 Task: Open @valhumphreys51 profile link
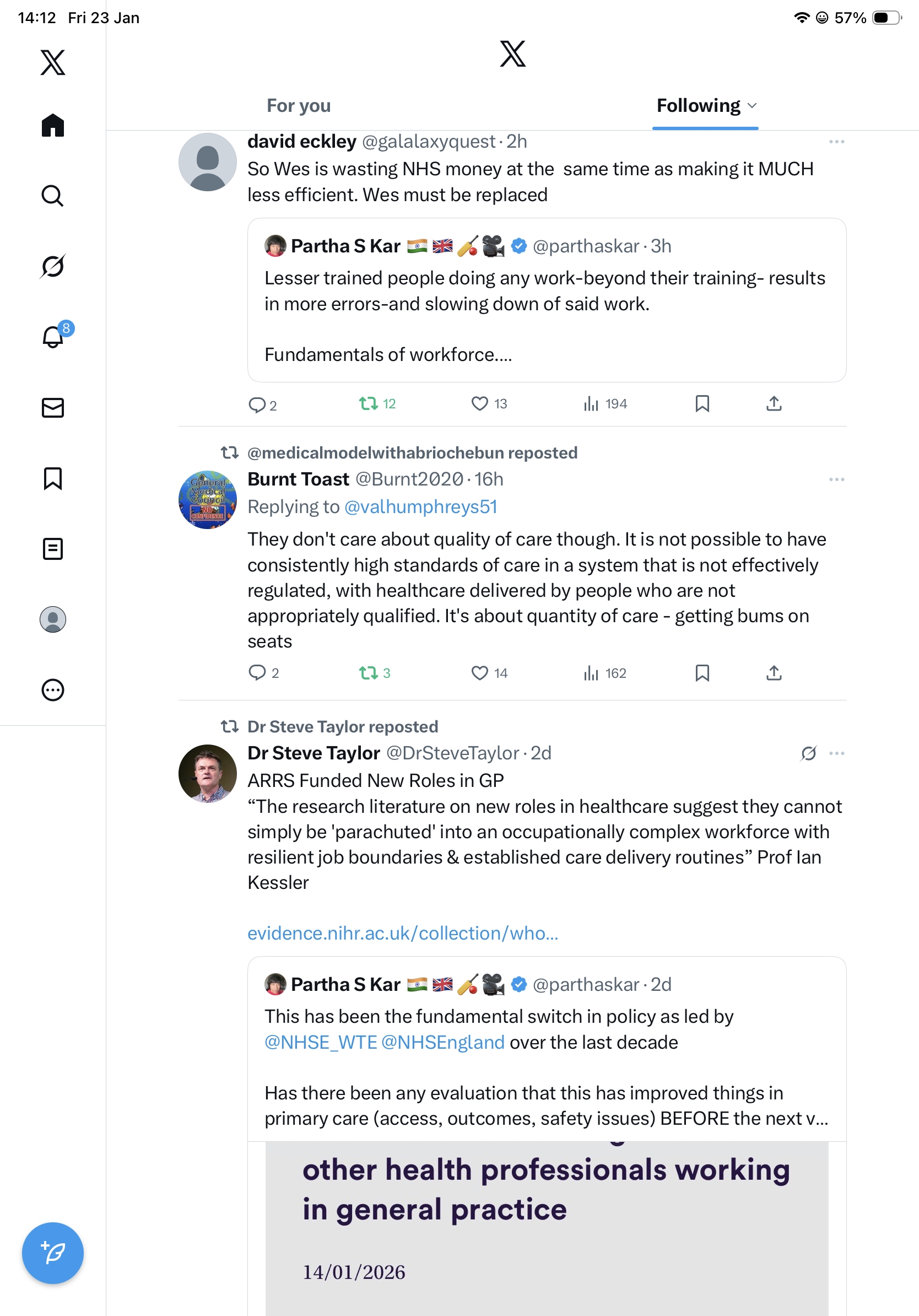coord(420,506)
